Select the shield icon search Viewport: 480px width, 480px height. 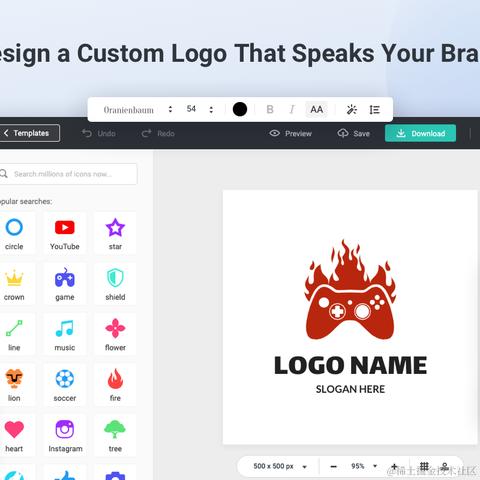(x=115, y=284)
